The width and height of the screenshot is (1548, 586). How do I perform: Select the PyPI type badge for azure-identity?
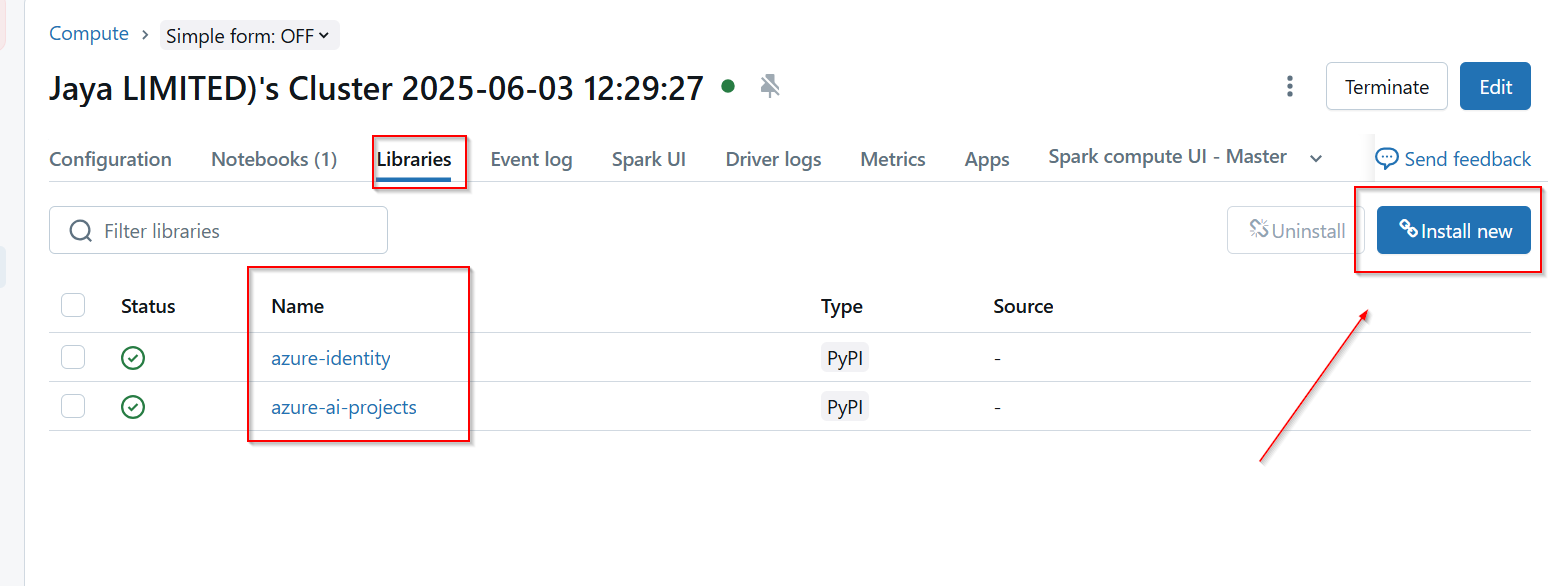coord(844,357)
